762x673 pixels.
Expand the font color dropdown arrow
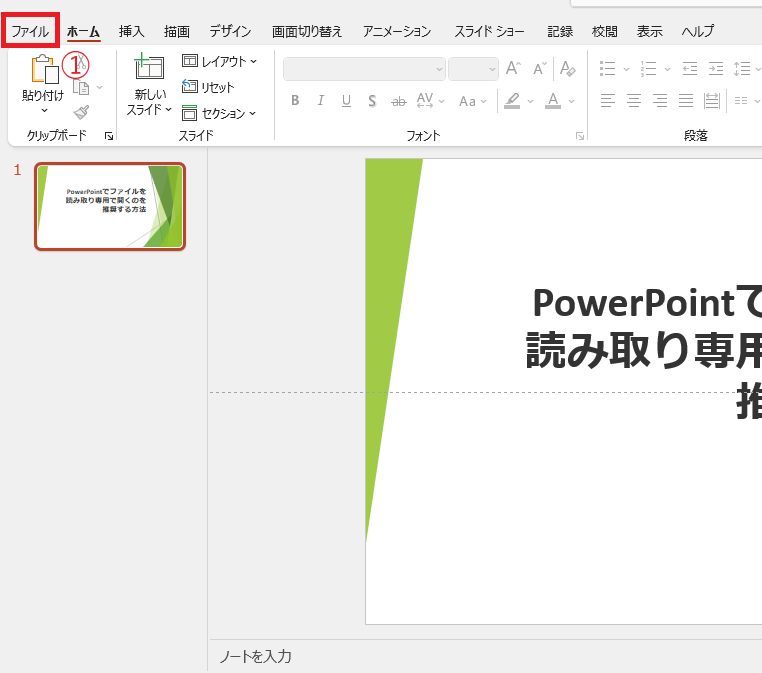pyautogui.click(x=572, y=101)
